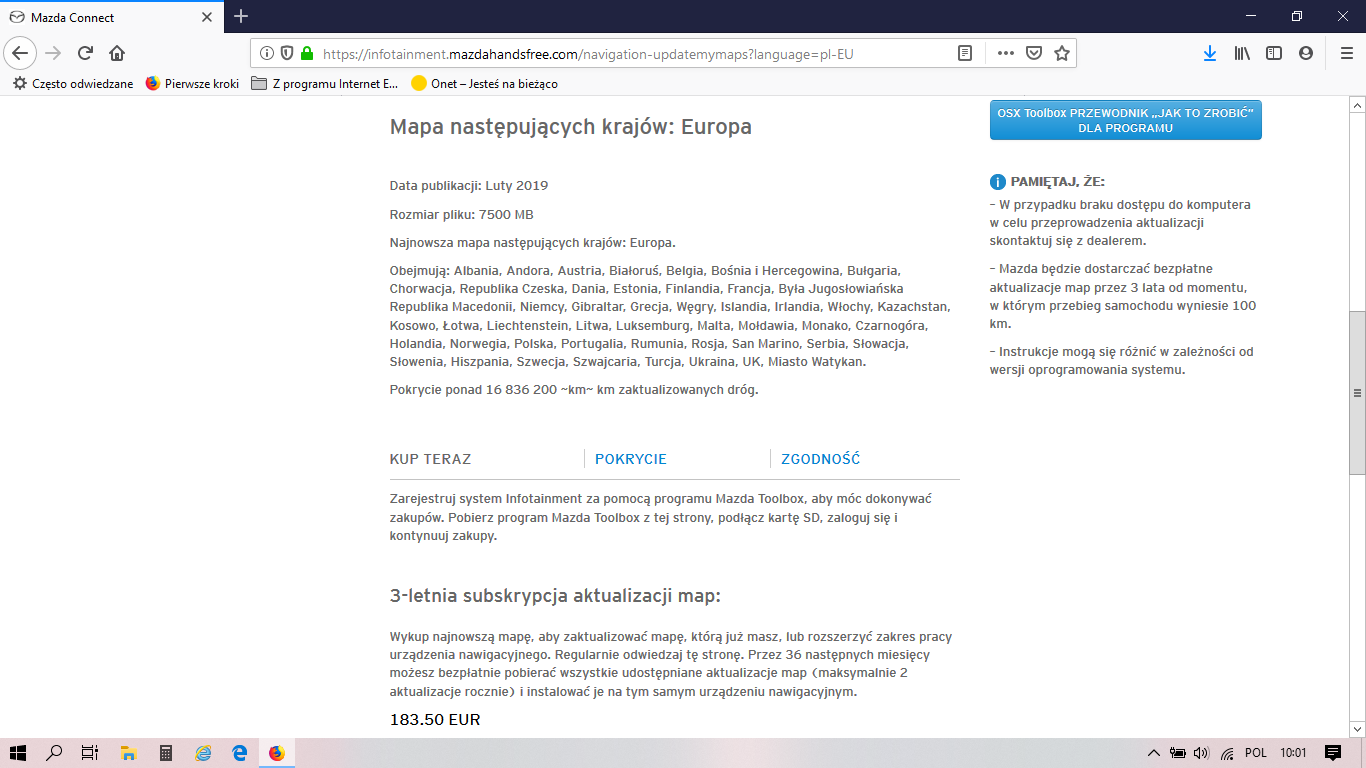This screenshot has width=1366, height=768.
Task: Open the page actions three-dots menu
Action: tap(1006, 53)
